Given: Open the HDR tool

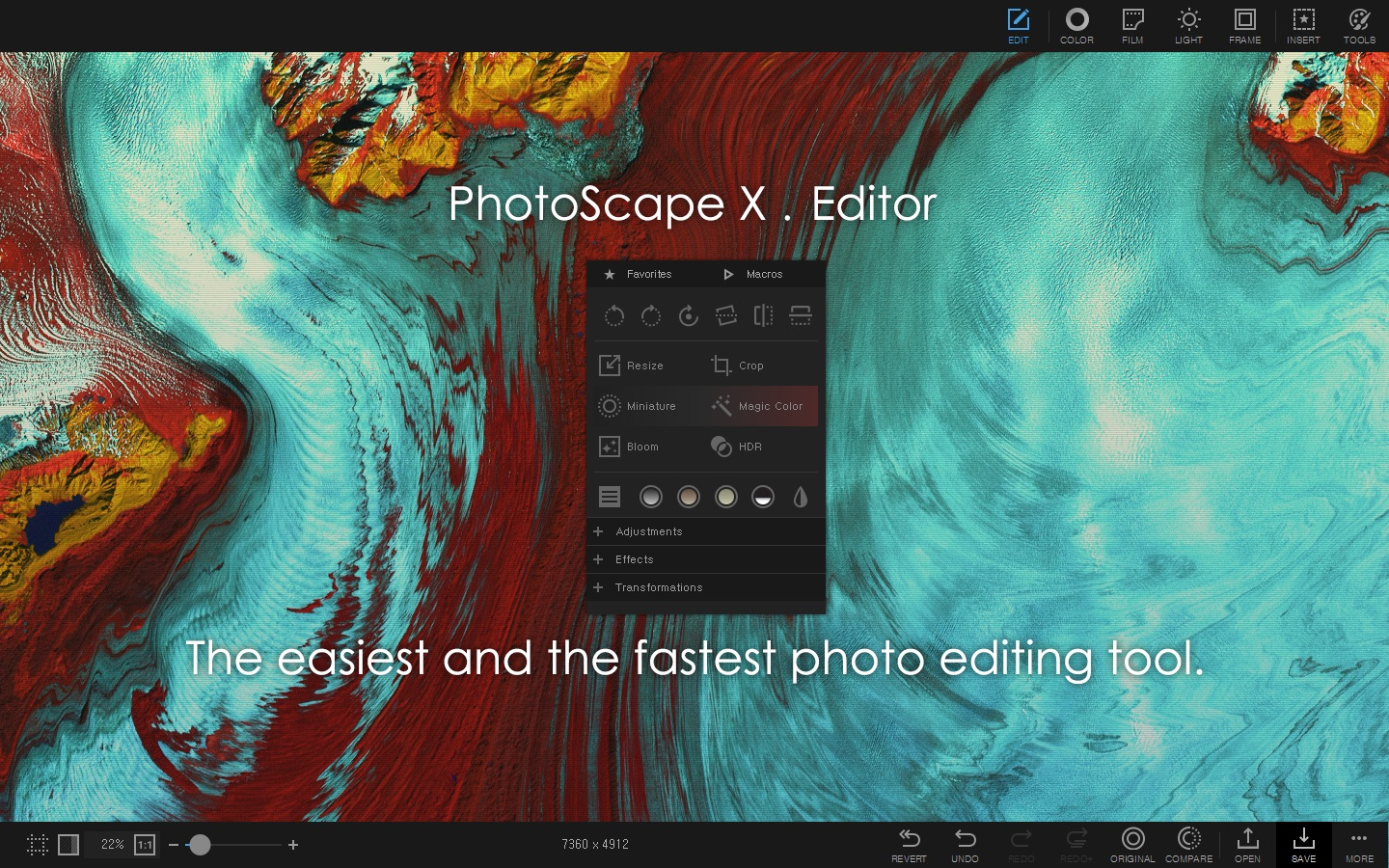Looking at the screenshot, I should [x=737, y=447].
